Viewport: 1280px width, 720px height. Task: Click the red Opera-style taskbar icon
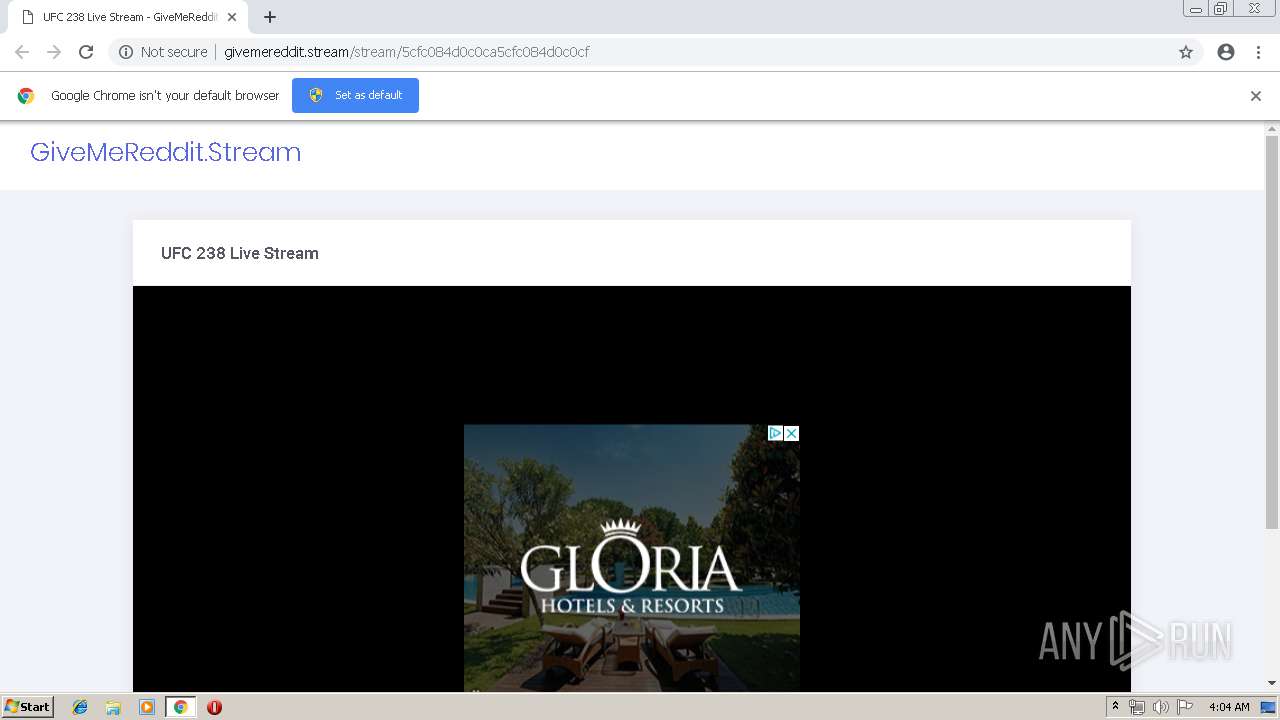(214, 707)
